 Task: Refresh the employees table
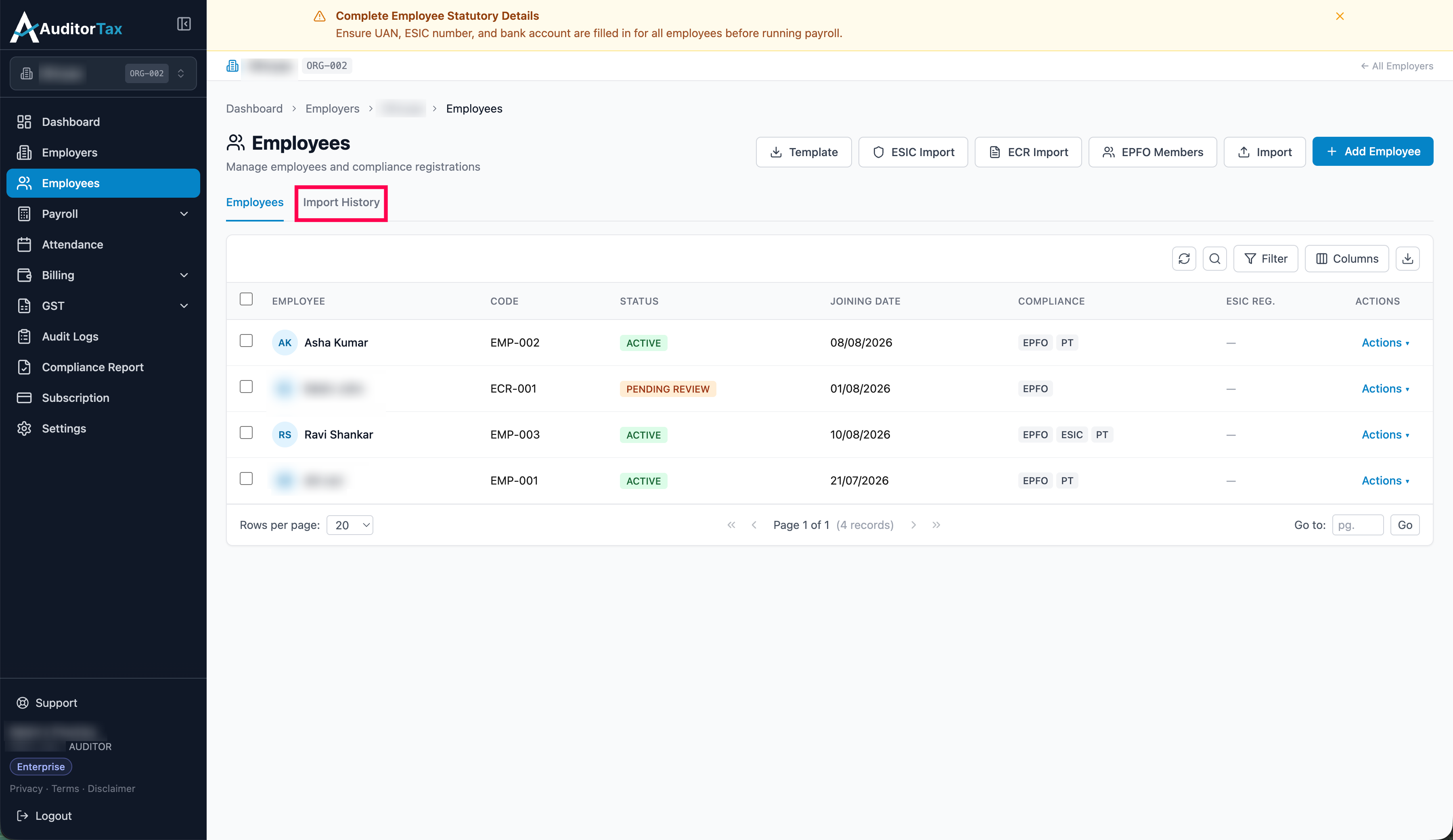tap(1184, 258)
